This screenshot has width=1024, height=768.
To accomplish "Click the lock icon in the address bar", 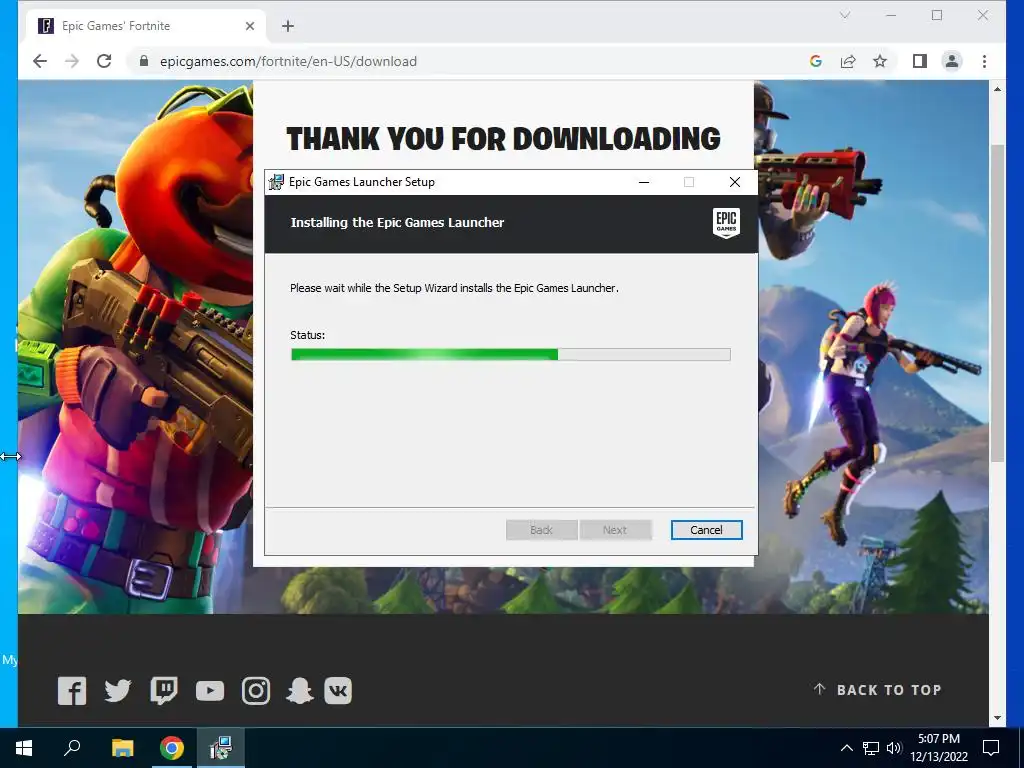I will (x=144, y=61).
